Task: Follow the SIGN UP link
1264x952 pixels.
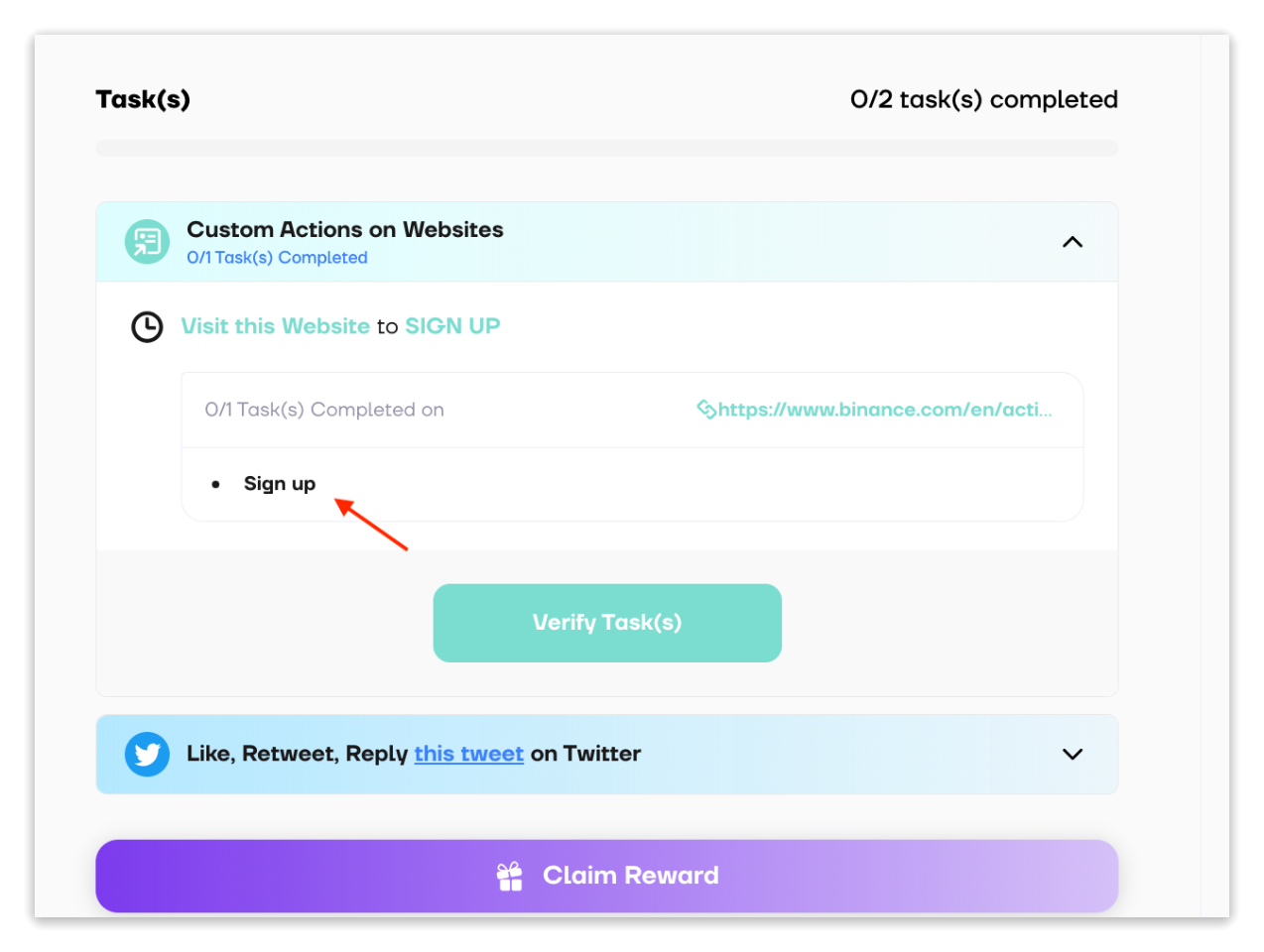Action: (452, 326)
